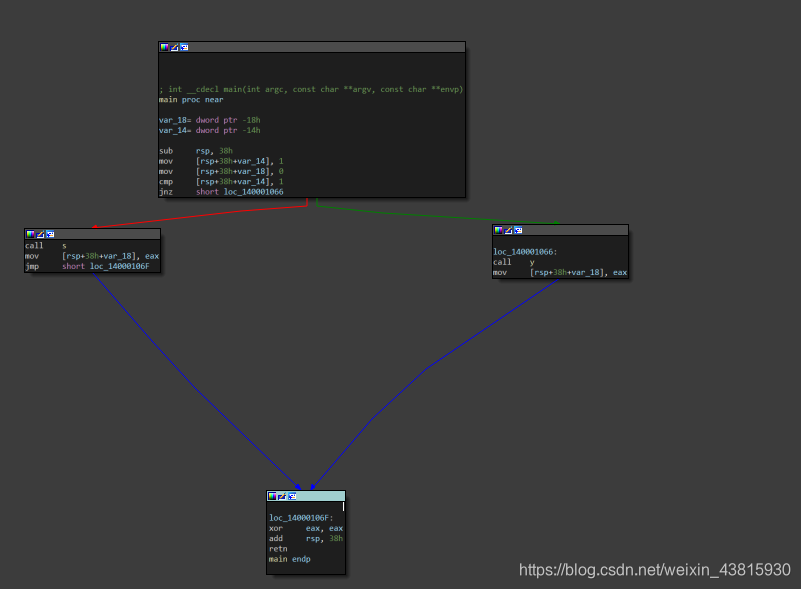Click 'mov [rsp+38h+var_18], eax' in loc_140001066 node

[x=560, y=272]
